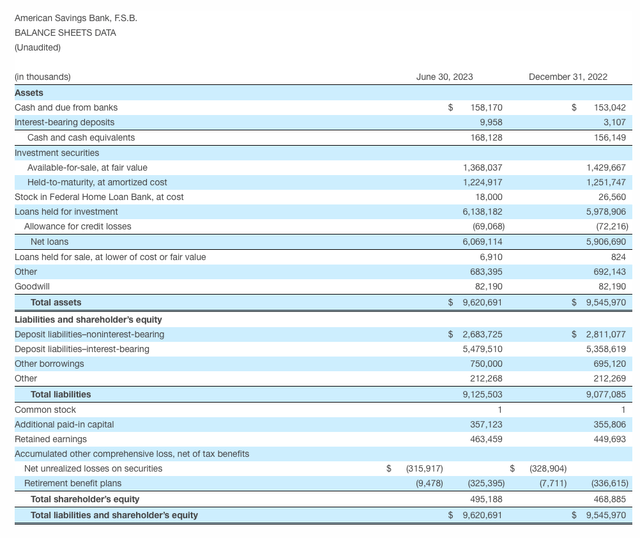Select the 2022 total assets value 9,545,970

606,302
